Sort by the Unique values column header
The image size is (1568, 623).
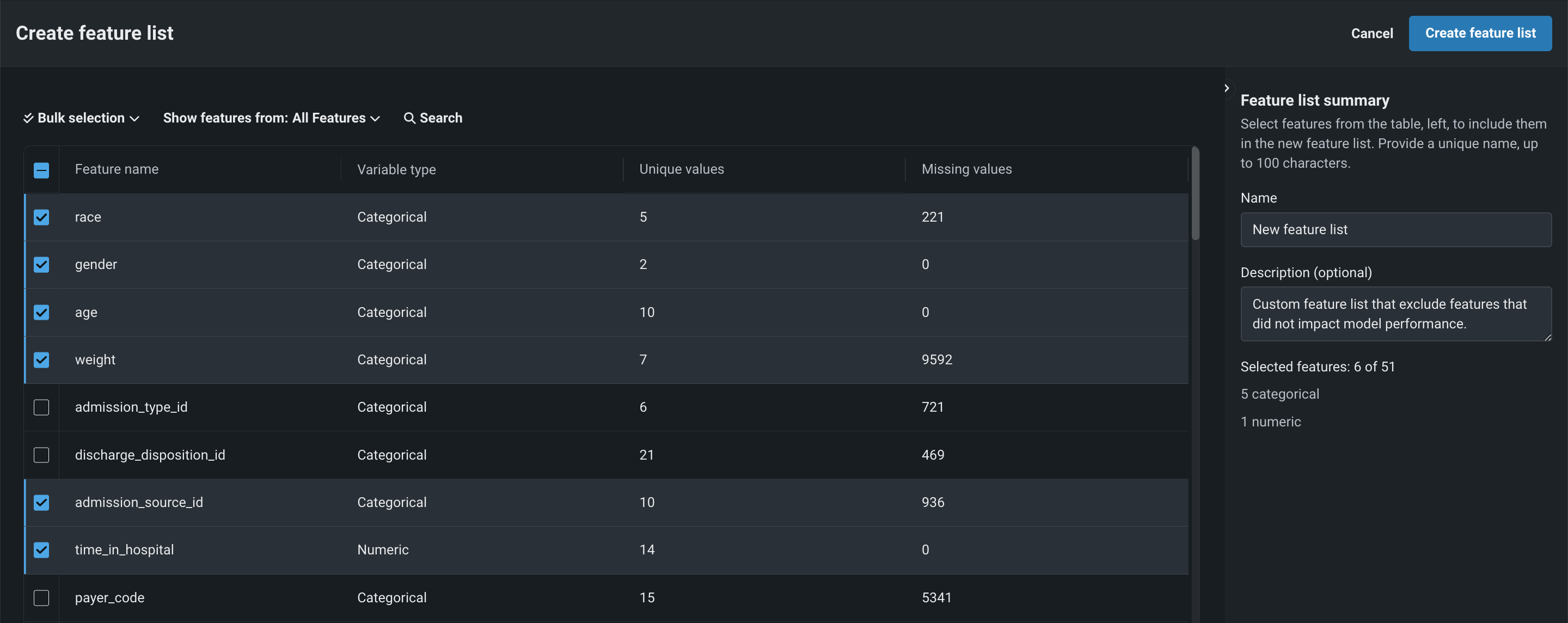[681, 169]
